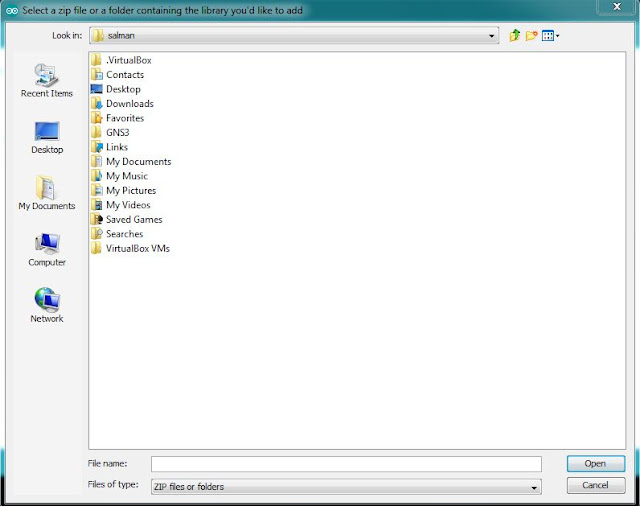Image resolution: width=640 pixels, height=506 pixels.
Task: Go to Desktop in the left sidebar
Action: point(47,138)
